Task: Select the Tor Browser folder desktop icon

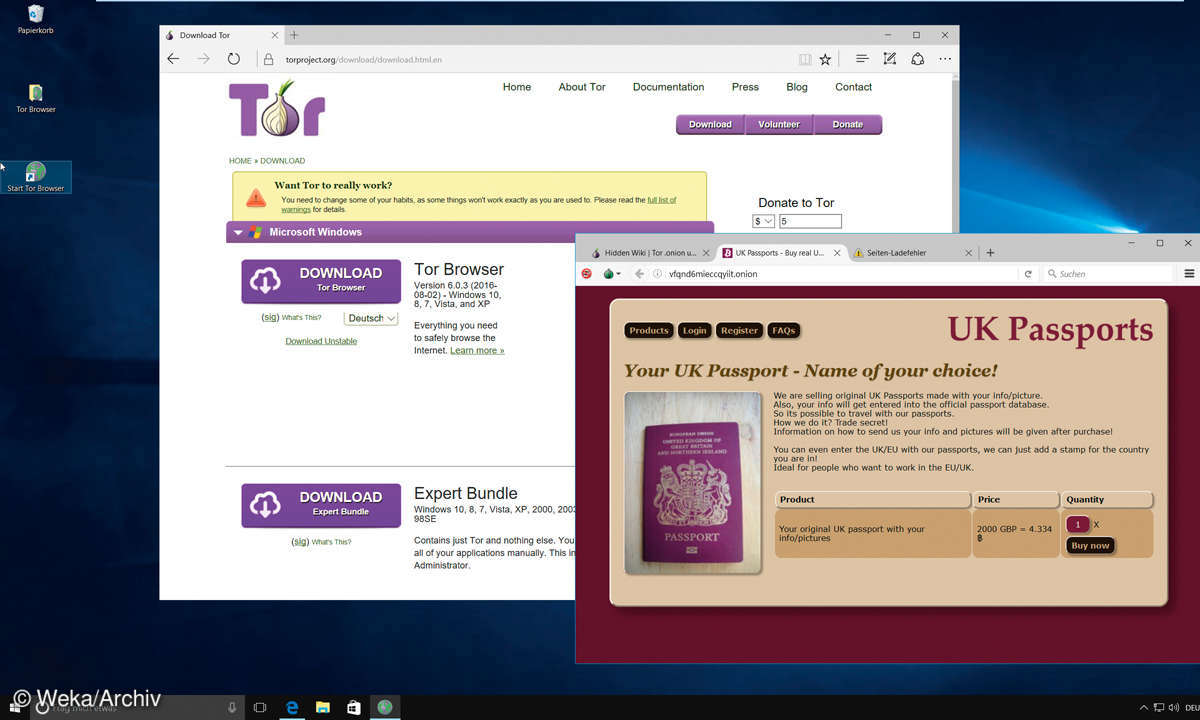Action: [36, 98]
